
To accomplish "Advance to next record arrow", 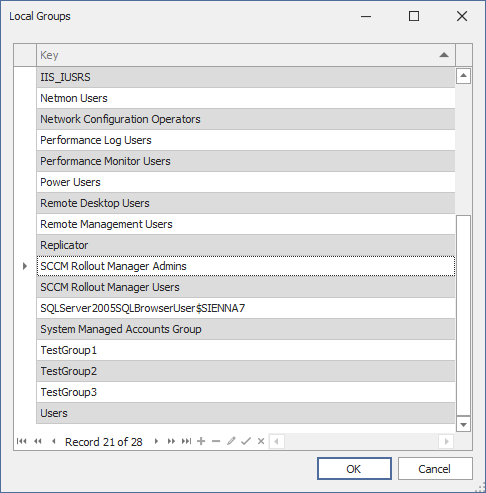I will coord(156,441).
